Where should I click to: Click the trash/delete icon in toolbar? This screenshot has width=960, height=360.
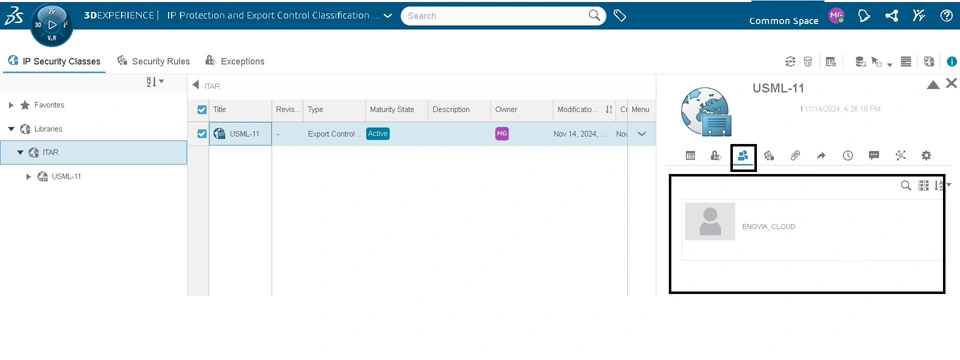tap(808, 61)
